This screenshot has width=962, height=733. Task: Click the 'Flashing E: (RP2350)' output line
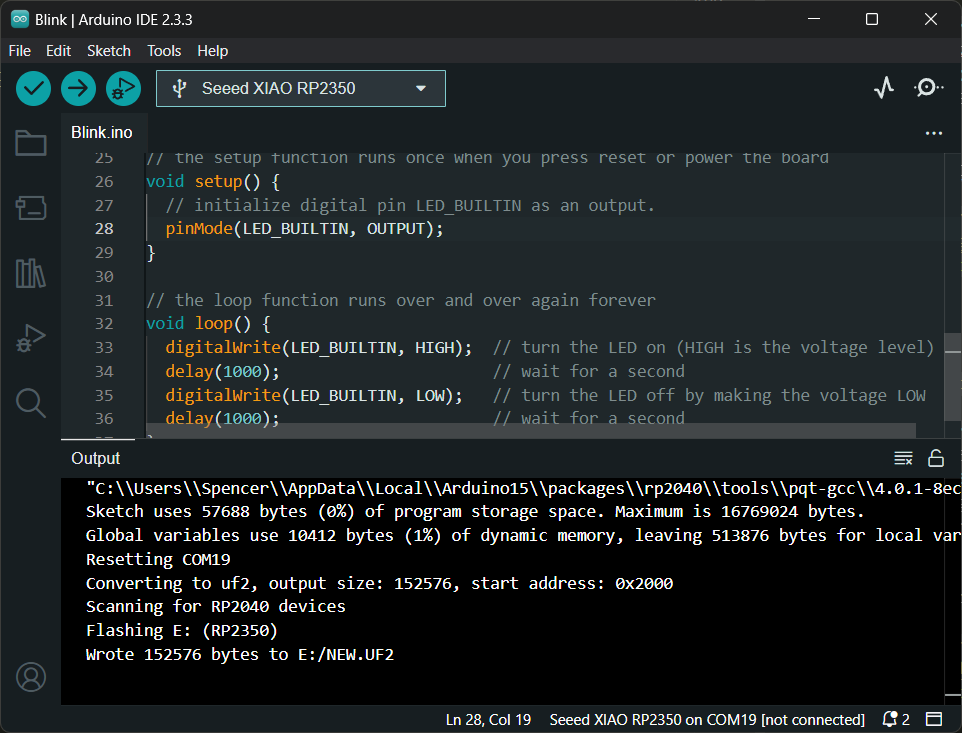(x=182, y=631)
